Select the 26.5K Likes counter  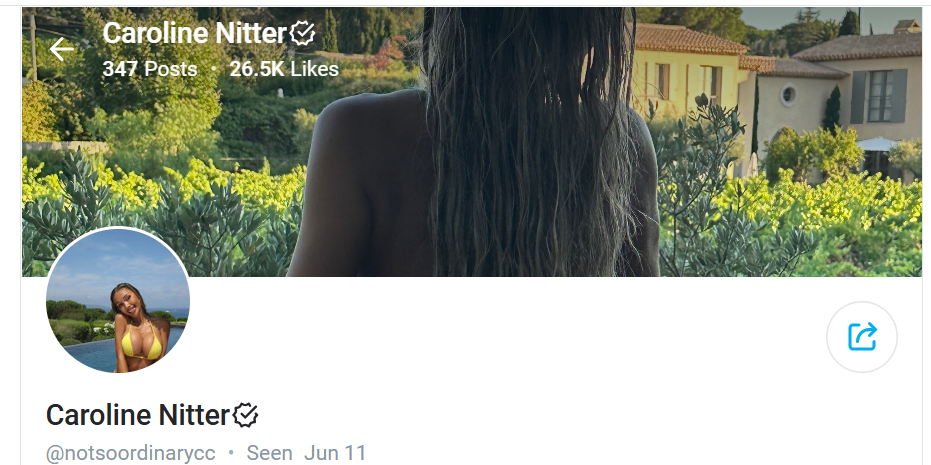[x=284, y=69]
